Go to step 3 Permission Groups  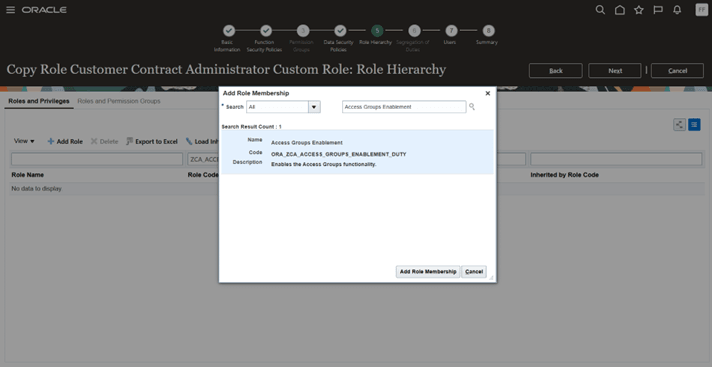coord(303,31)
